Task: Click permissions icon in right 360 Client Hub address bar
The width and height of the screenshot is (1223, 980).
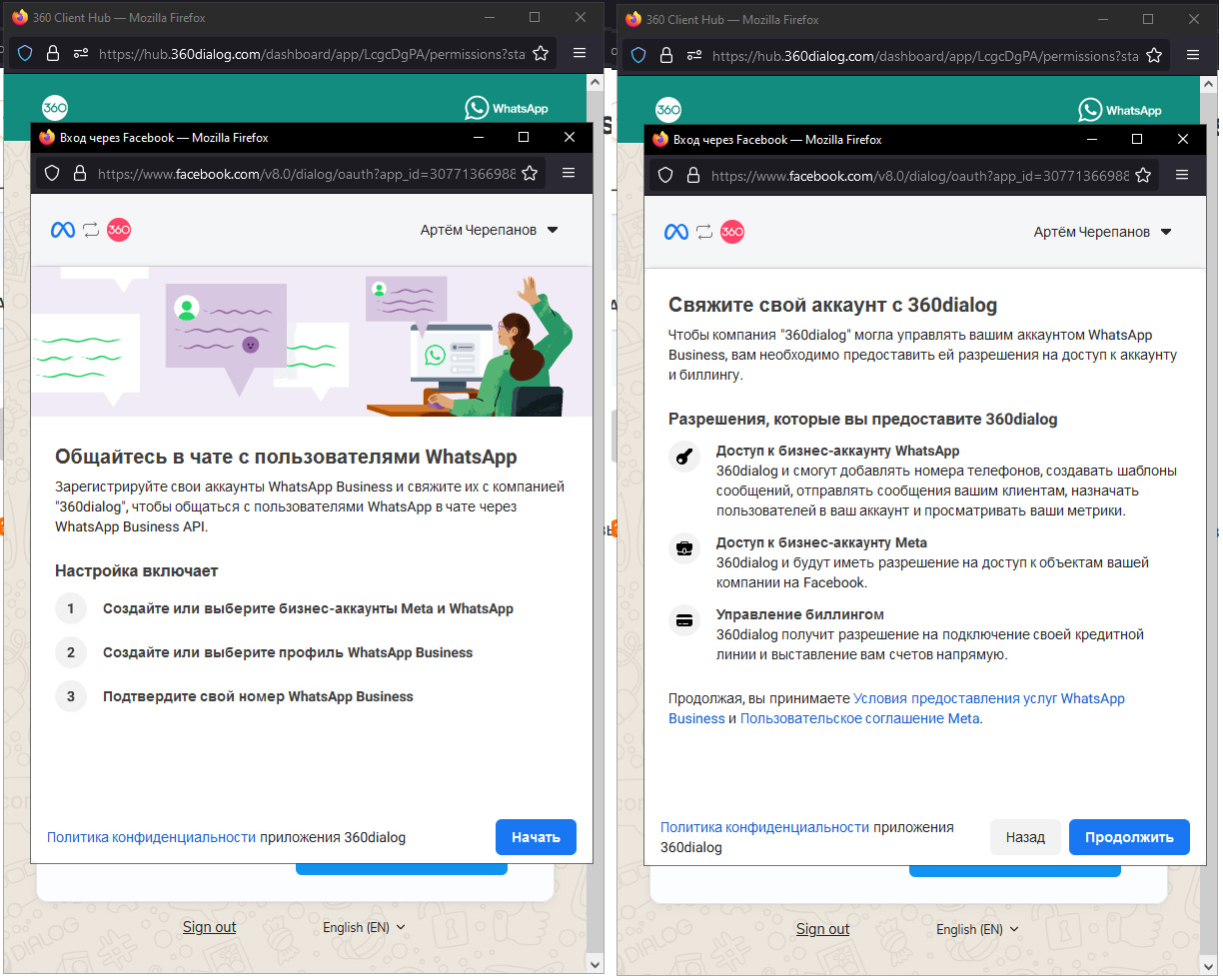Action: [694, 56]
